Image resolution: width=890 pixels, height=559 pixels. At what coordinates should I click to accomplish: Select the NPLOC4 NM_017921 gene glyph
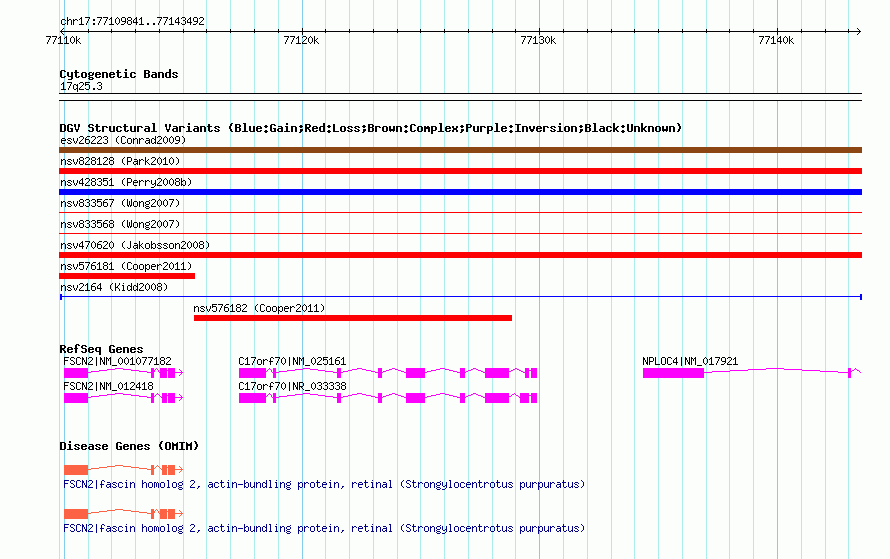(752, 372)
